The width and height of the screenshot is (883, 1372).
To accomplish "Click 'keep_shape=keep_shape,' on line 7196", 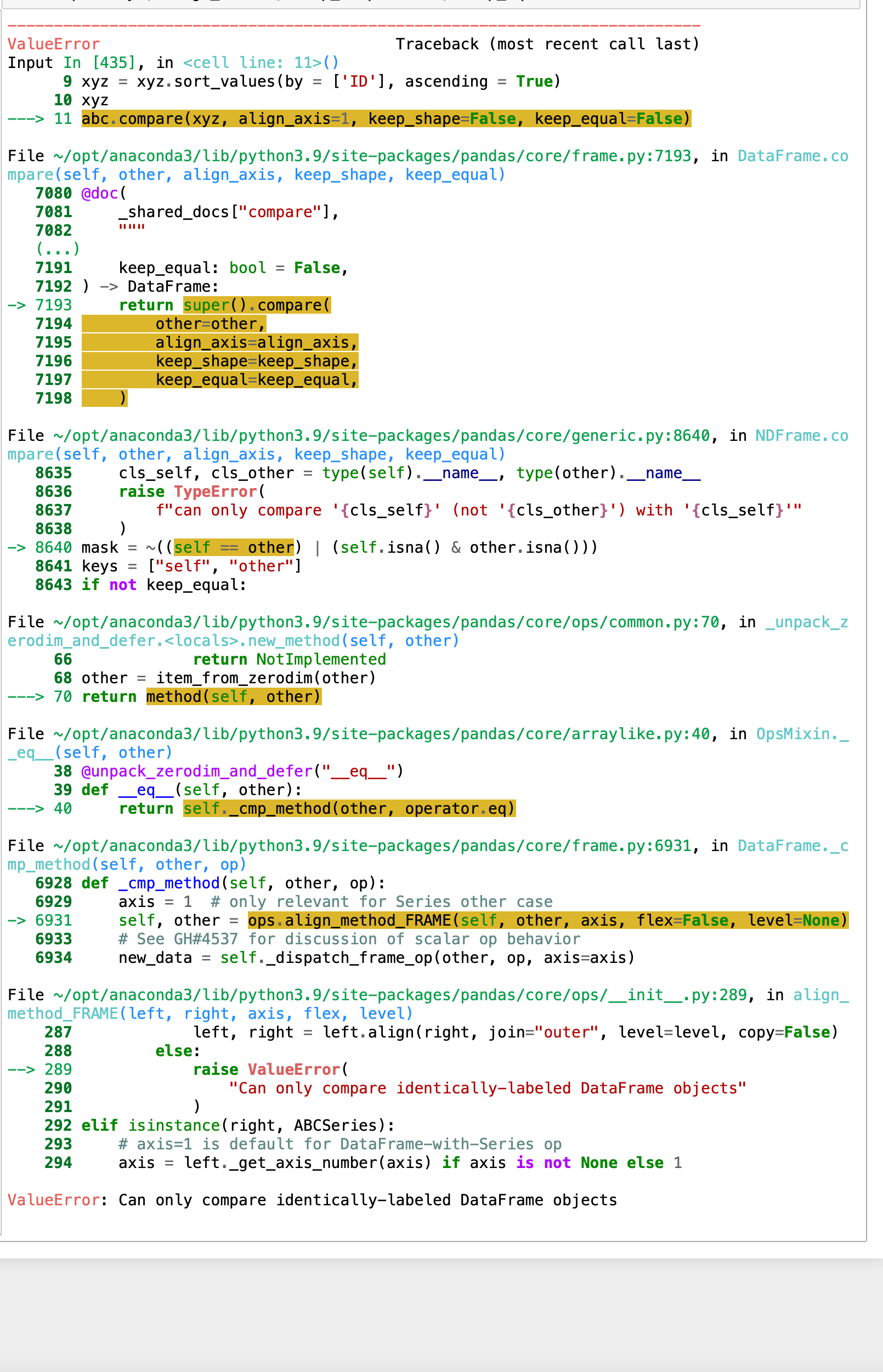I will pyautogui.click(x=257, y=361).
